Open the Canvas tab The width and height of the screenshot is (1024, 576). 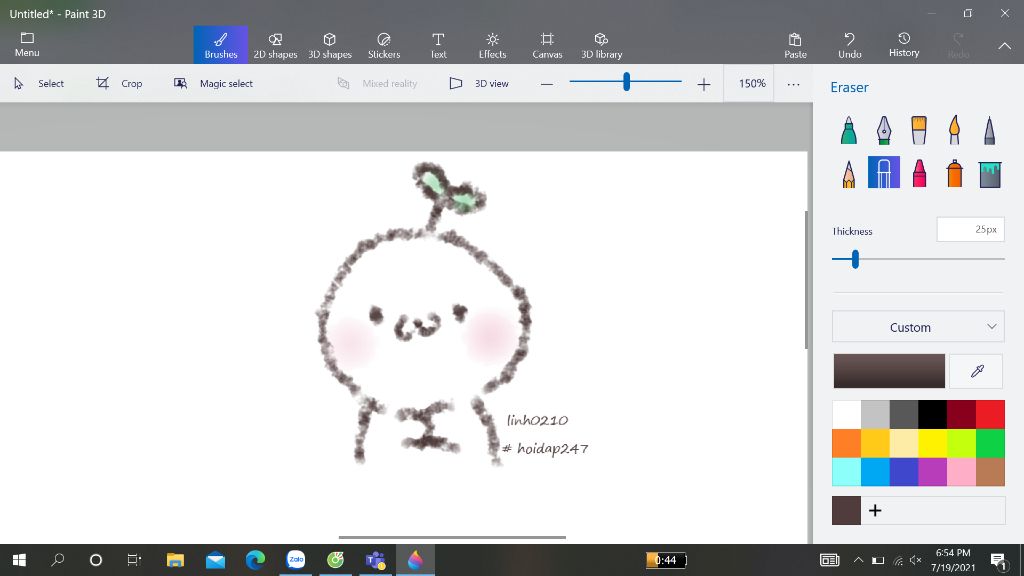547,45
